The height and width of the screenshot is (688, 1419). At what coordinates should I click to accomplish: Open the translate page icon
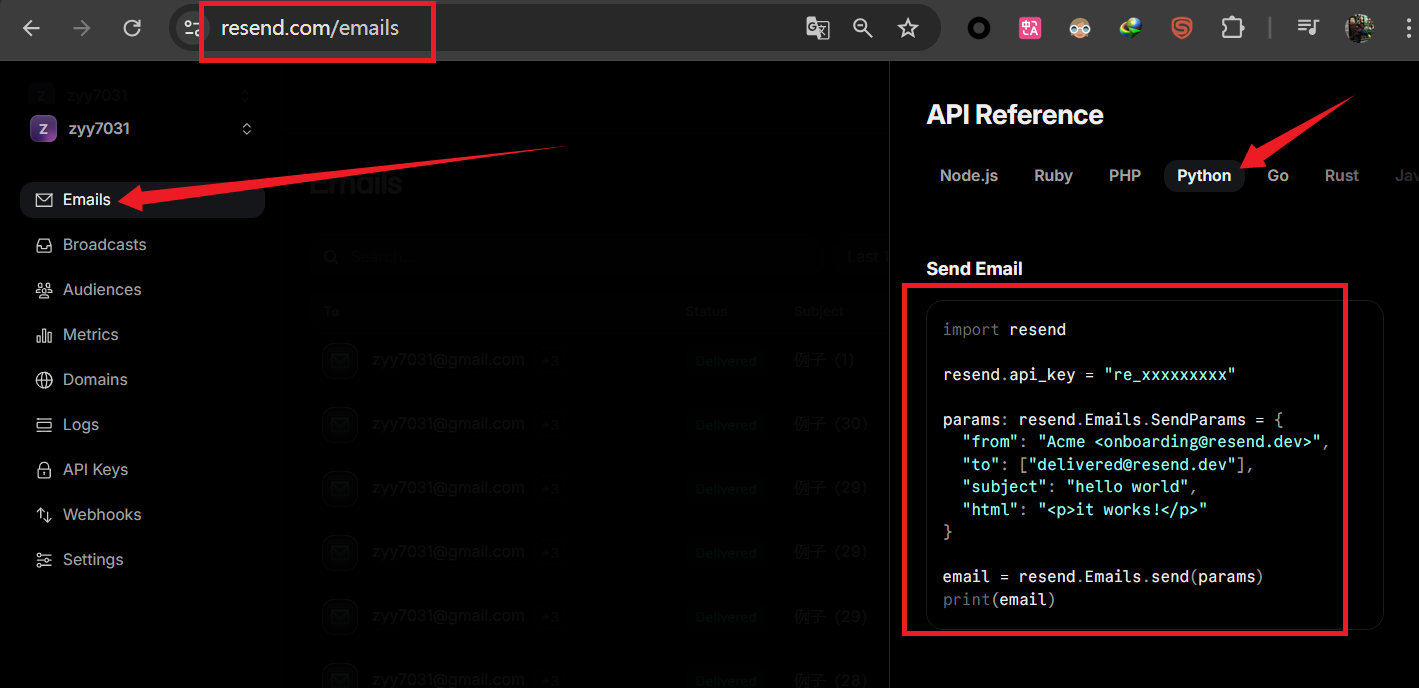click(x=817, y=28)
